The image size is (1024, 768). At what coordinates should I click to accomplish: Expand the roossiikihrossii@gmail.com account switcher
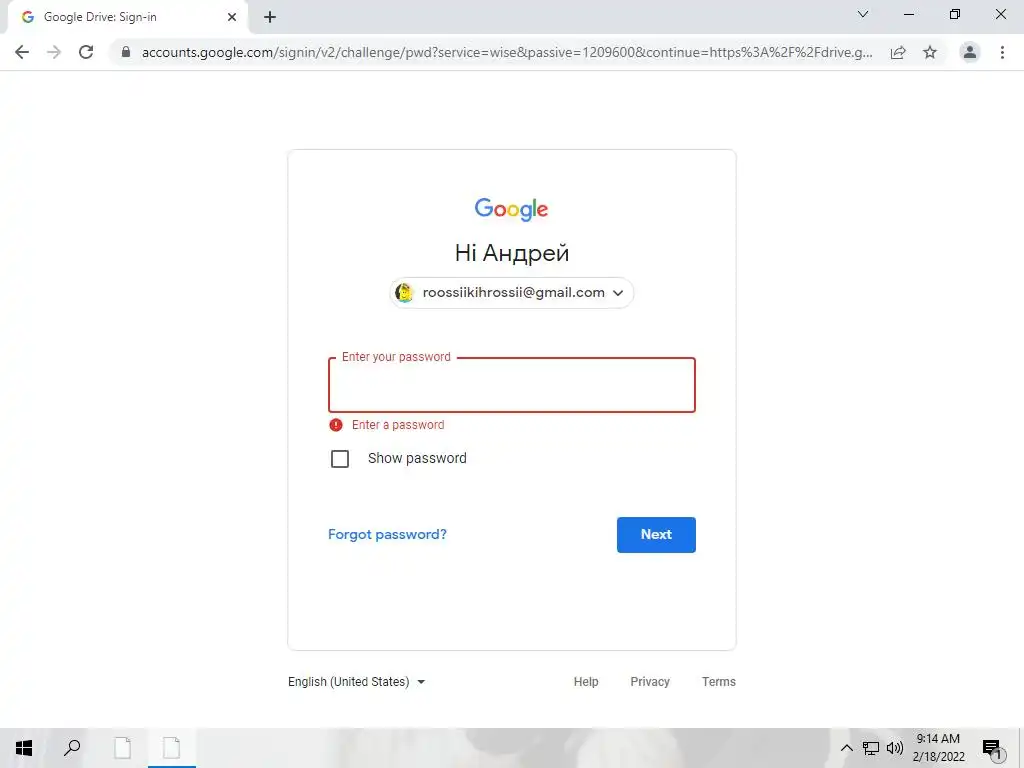511,293
